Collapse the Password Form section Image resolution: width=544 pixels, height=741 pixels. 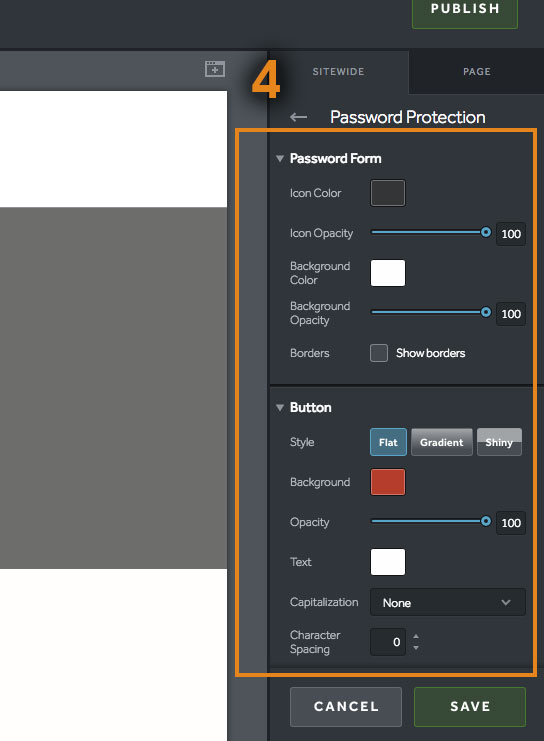click(280, 158)
